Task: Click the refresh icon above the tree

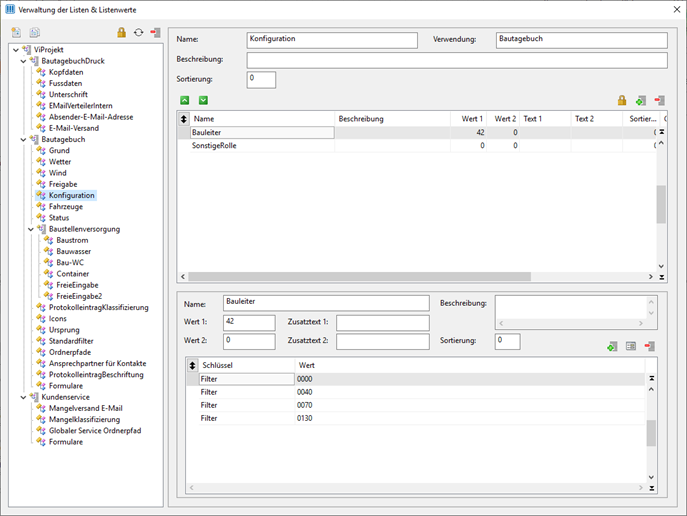Action: click(x=138, y=32)
